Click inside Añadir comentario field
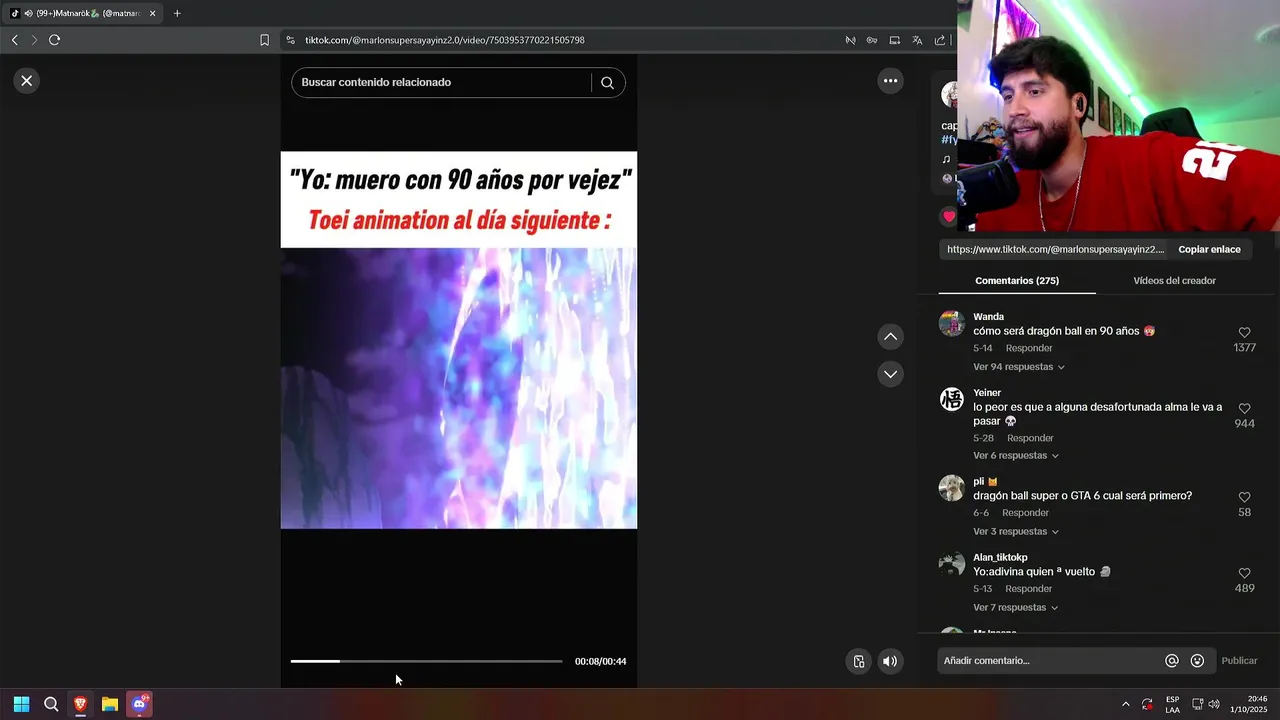1280x720 pixels. [x=1050, y=661]
